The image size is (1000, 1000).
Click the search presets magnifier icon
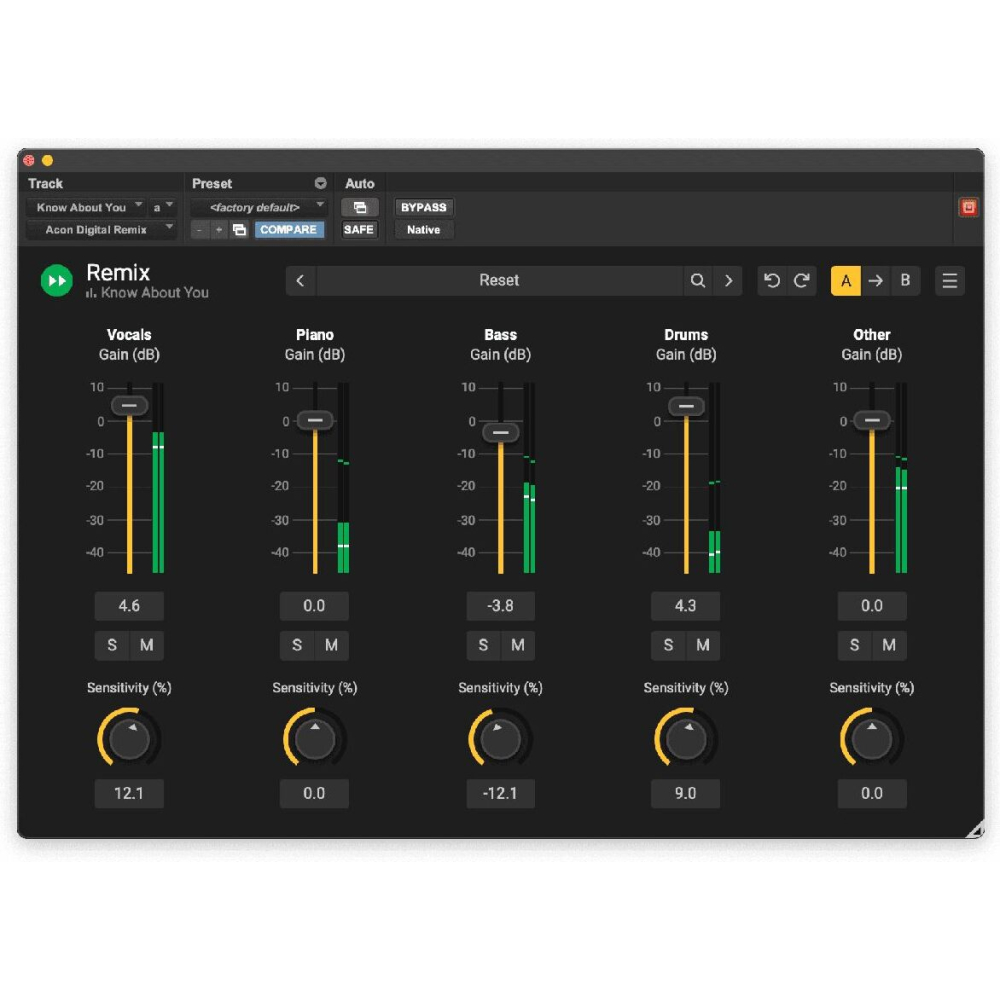(x=698, y=281)
